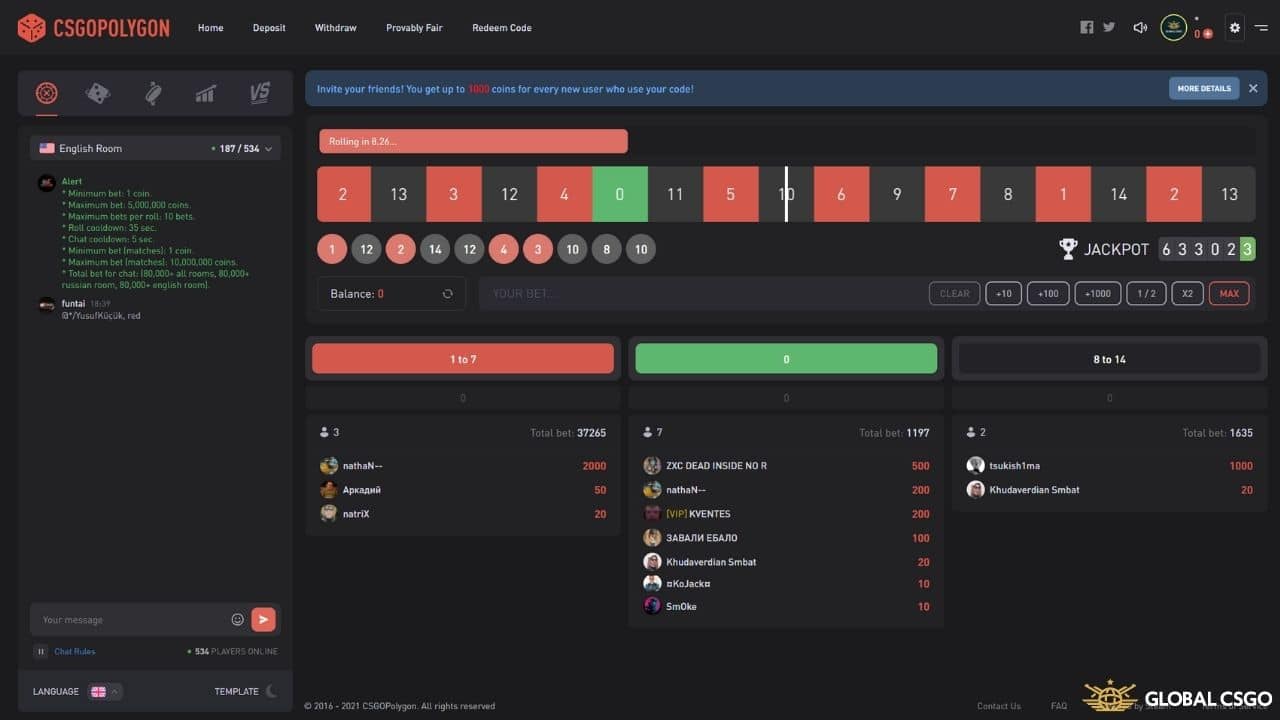Go to the Home page

[x=210, y=28]
